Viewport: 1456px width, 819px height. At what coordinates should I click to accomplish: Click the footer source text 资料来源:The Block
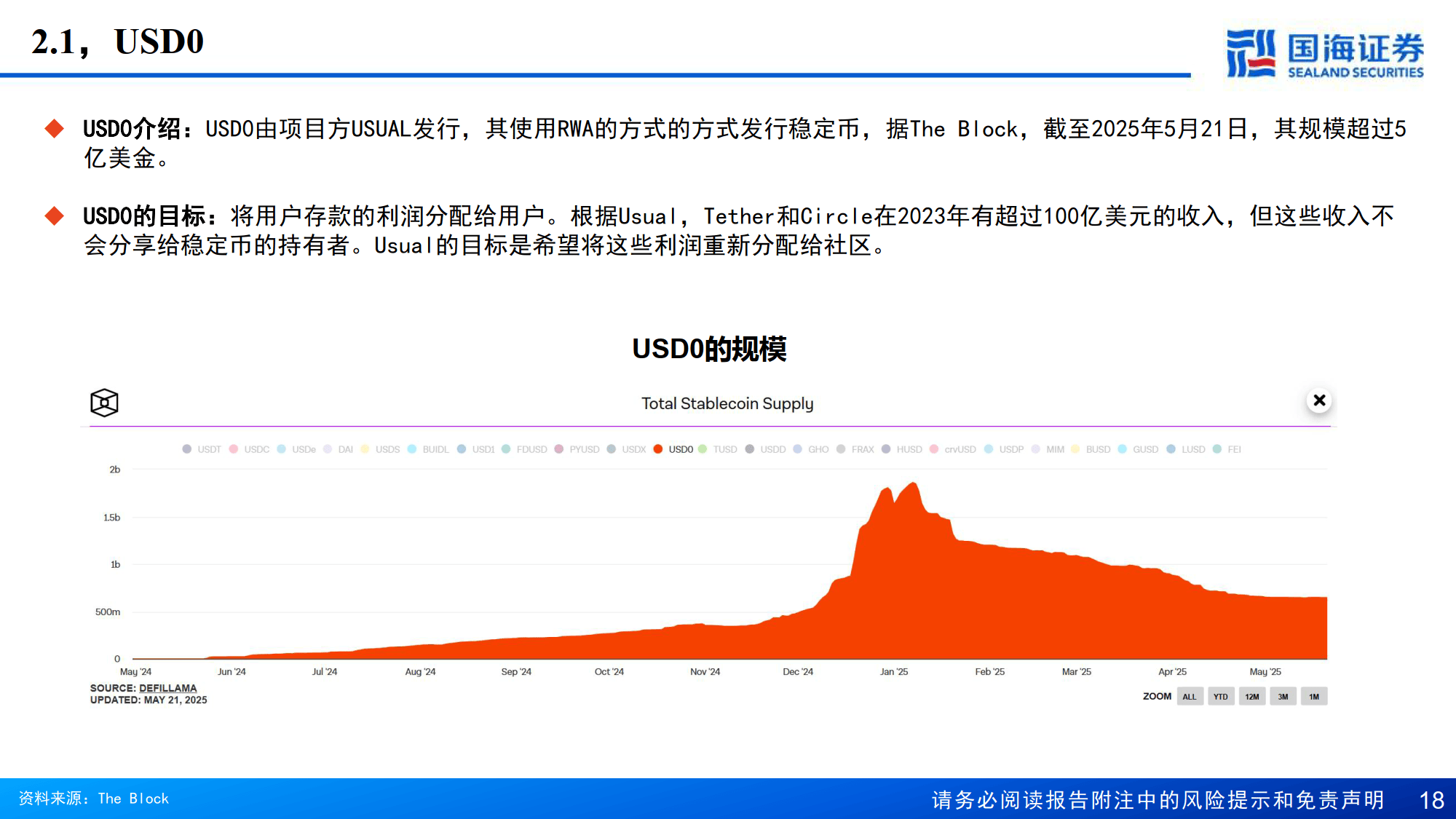[93, 799]
